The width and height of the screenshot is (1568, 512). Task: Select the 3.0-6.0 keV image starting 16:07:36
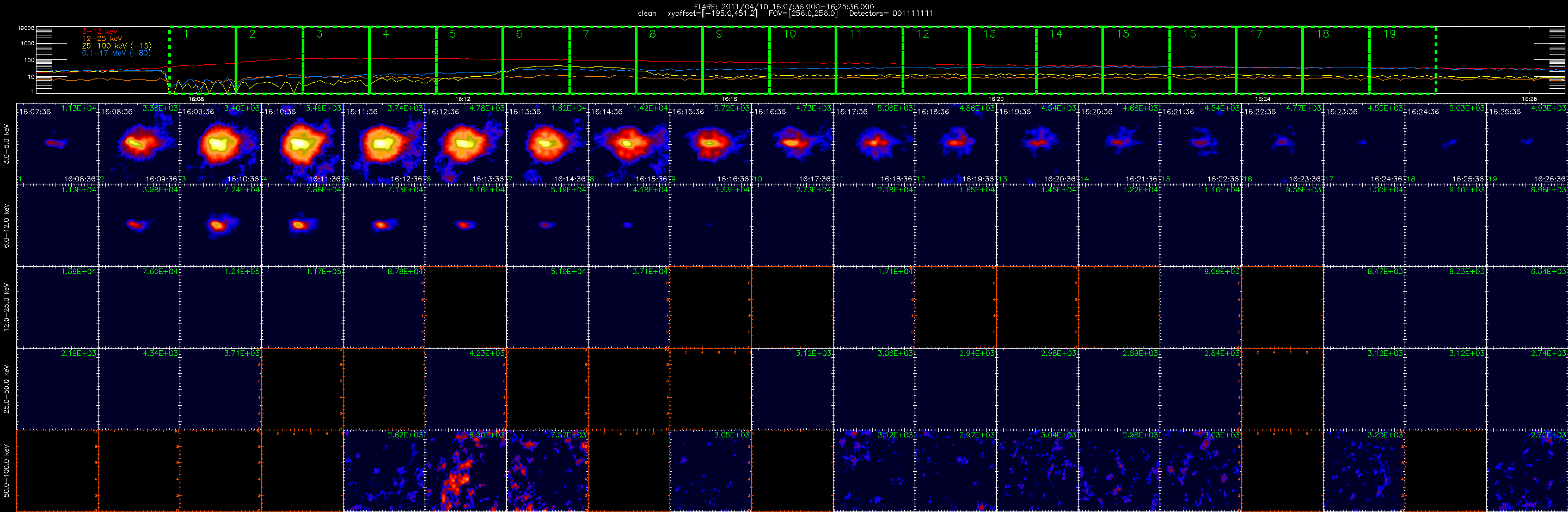pos(57,144)
